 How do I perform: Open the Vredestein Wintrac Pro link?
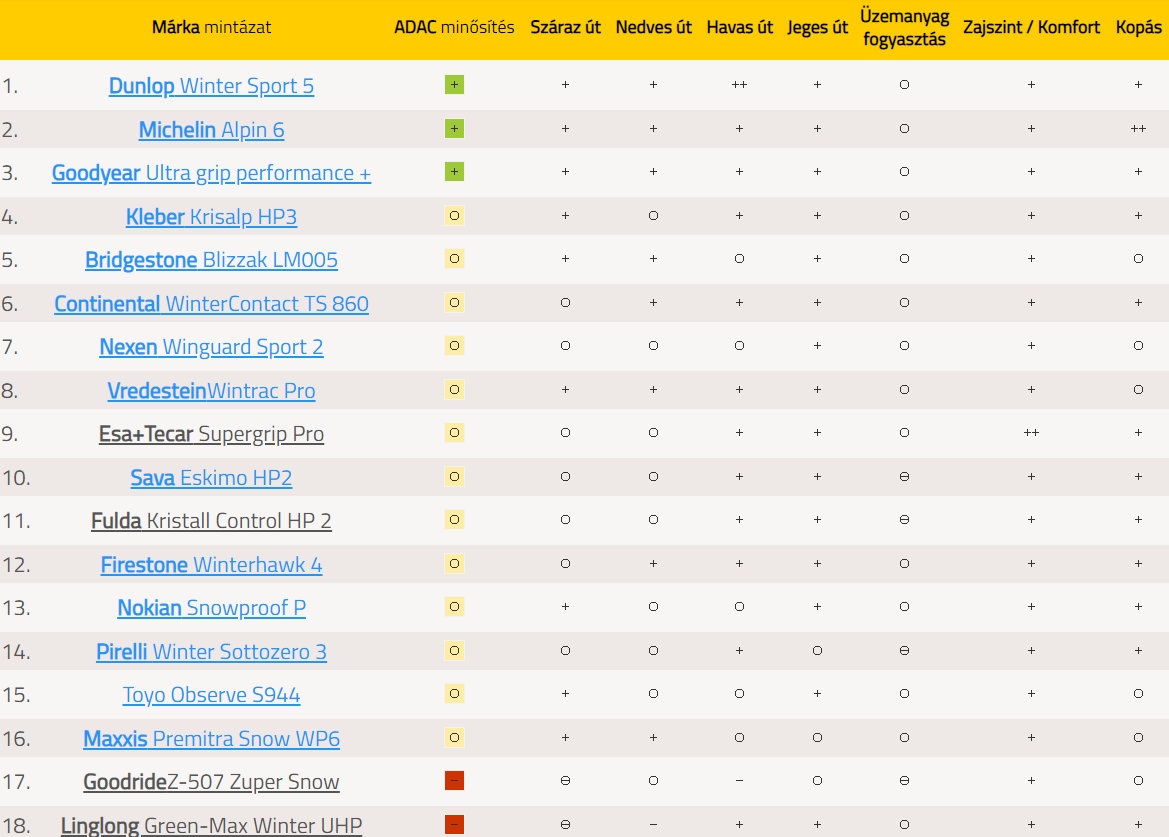(x=211, y=391)
